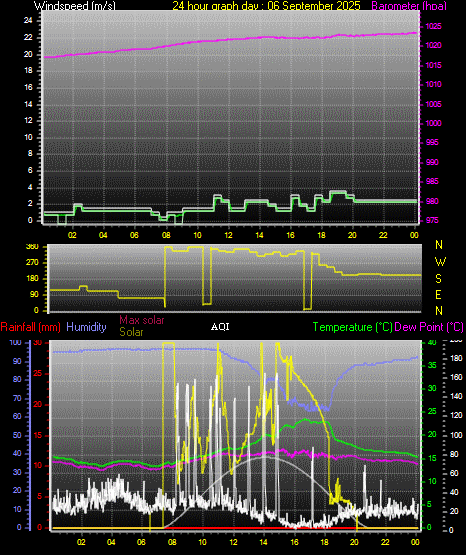Click hour 14 under the bottom chart
The height and width of the screenshot is (555, 466).
coord(264,542)
